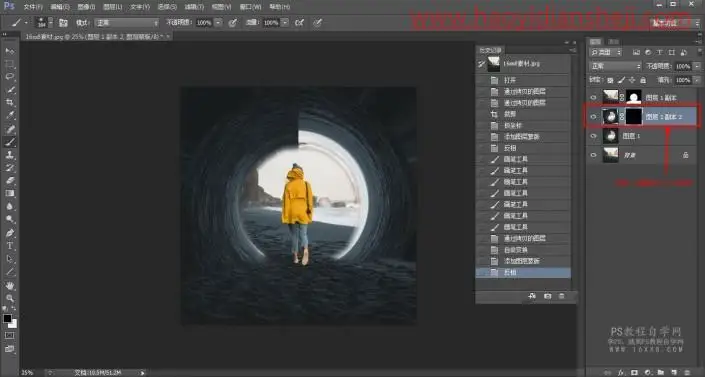Toggle lock position in Layers panel

point(632,80)
